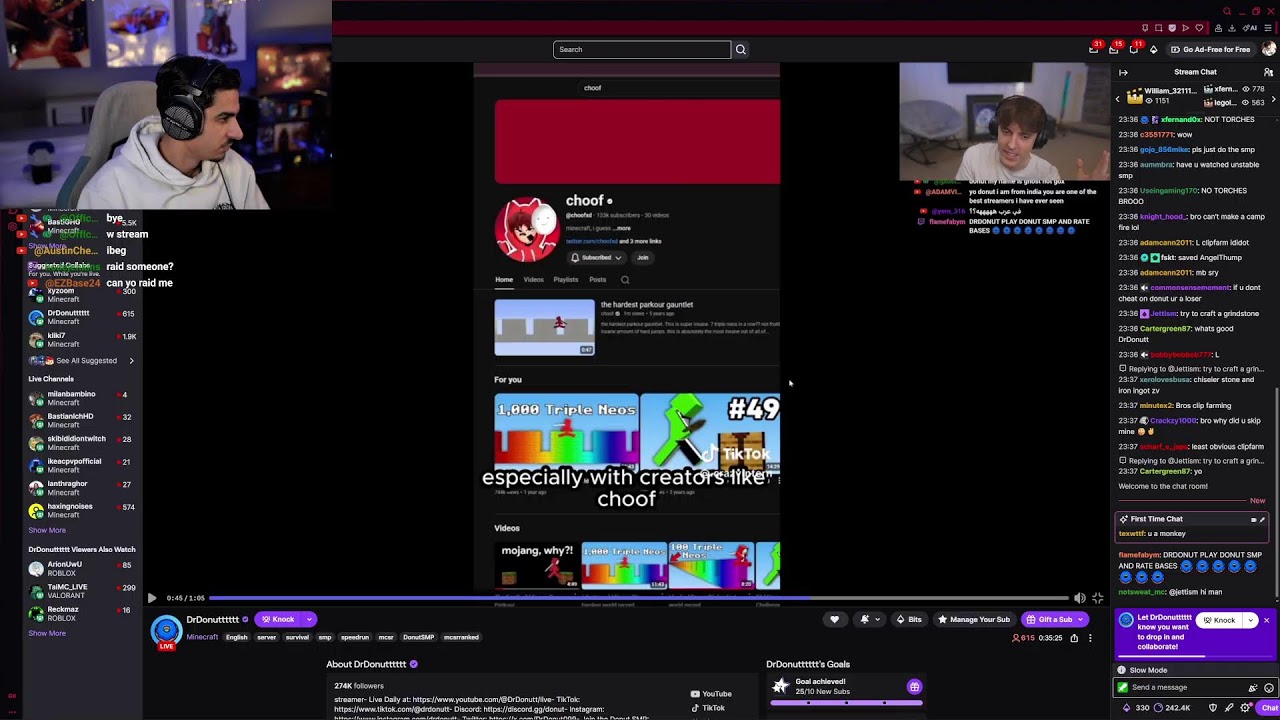Viewport: 1280px width, 720px height.
Task: Open the user profile avatar menu
Action: click(x=1269, y=49)
